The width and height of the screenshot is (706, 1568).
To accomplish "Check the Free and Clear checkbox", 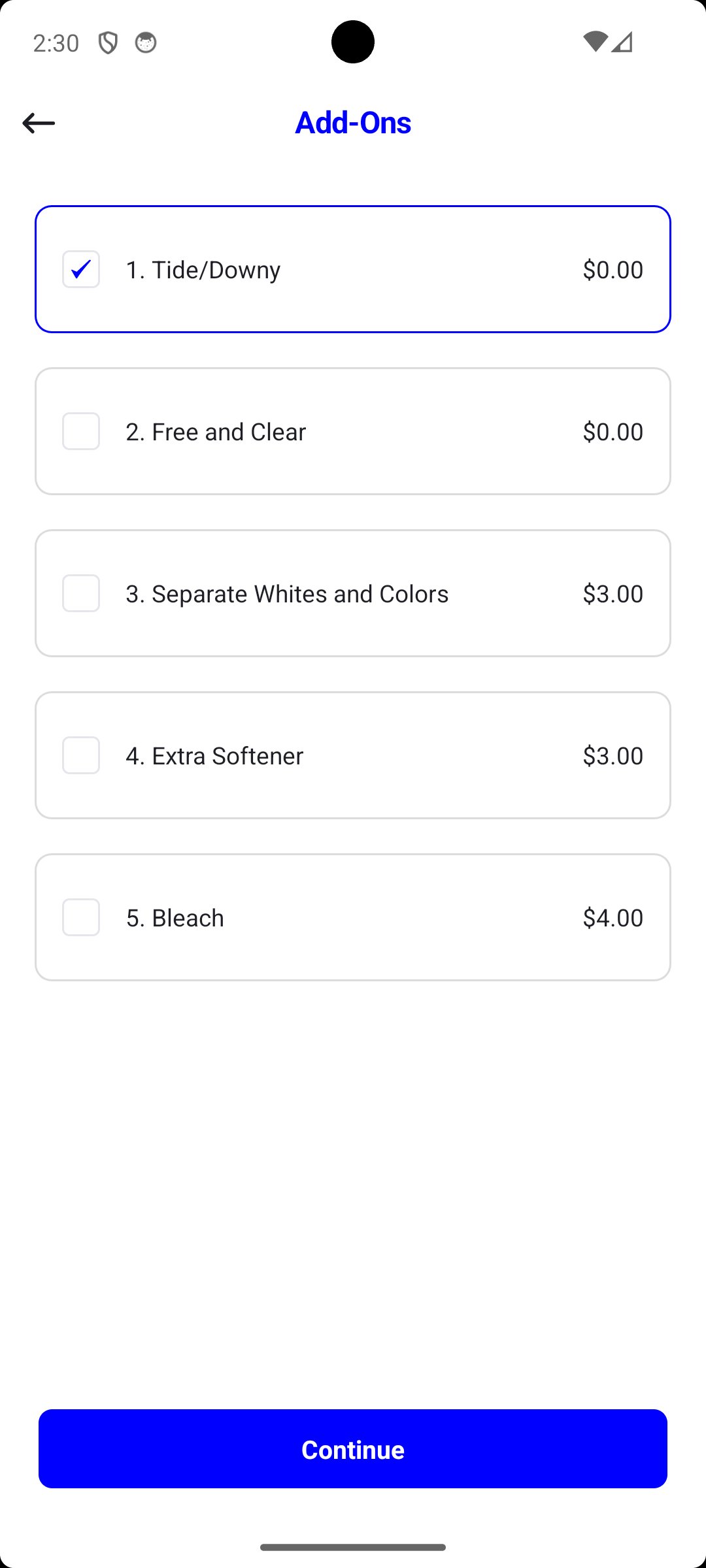I will click(x=81, y=431).
